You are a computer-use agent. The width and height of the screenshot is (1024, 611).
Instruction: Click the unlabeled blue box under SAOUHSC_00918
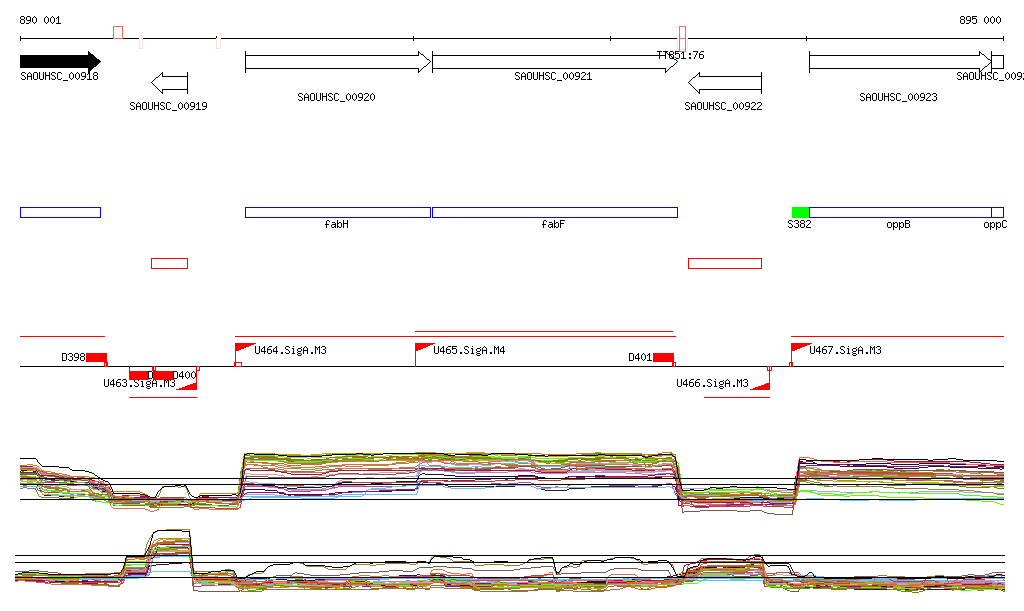60,212
